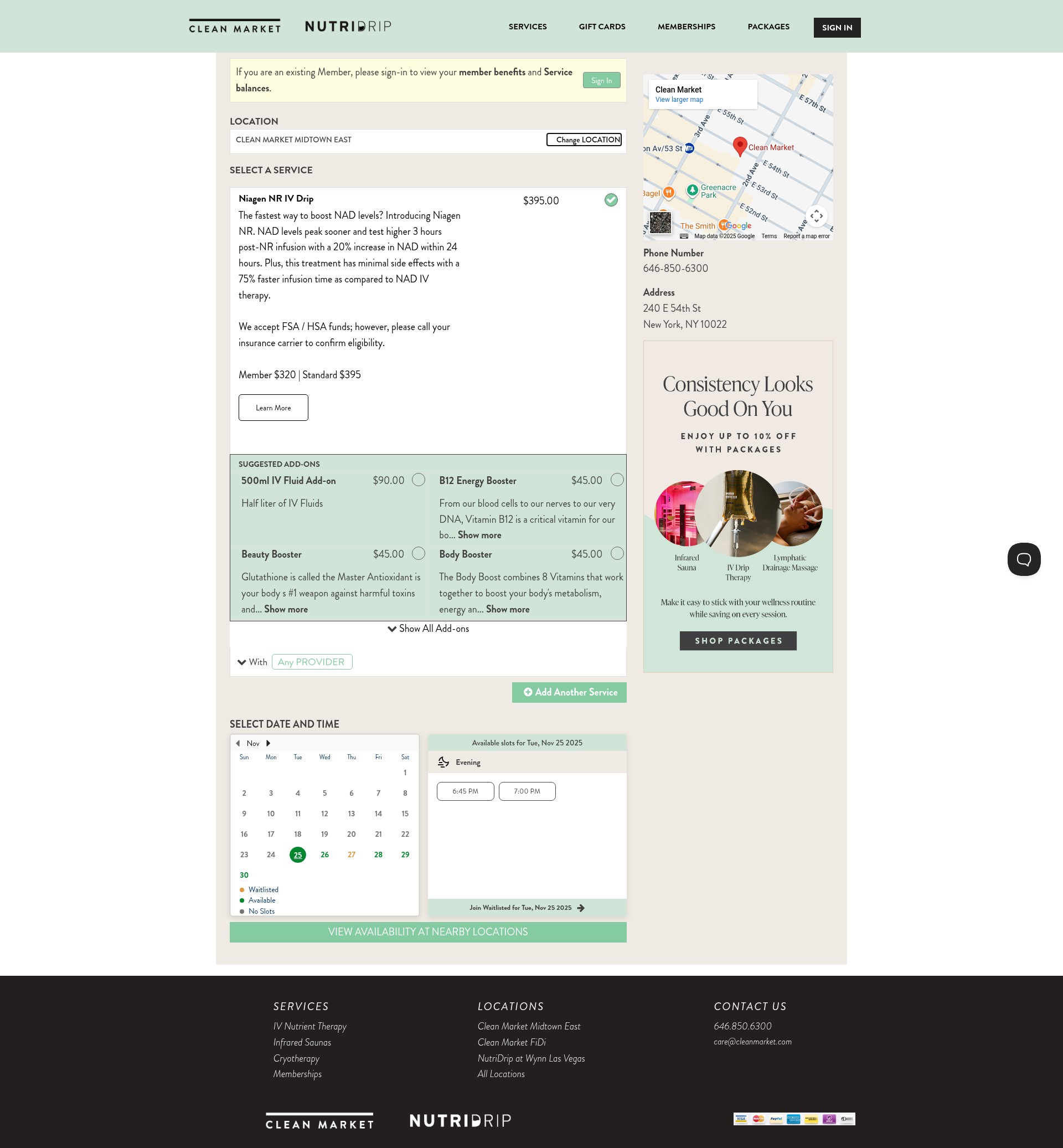Click the IV Drip Therapy circle image
Image resolution: width=1063 pixels, height=1148 pixels.
pyautogui.click(x=738, y=513)
